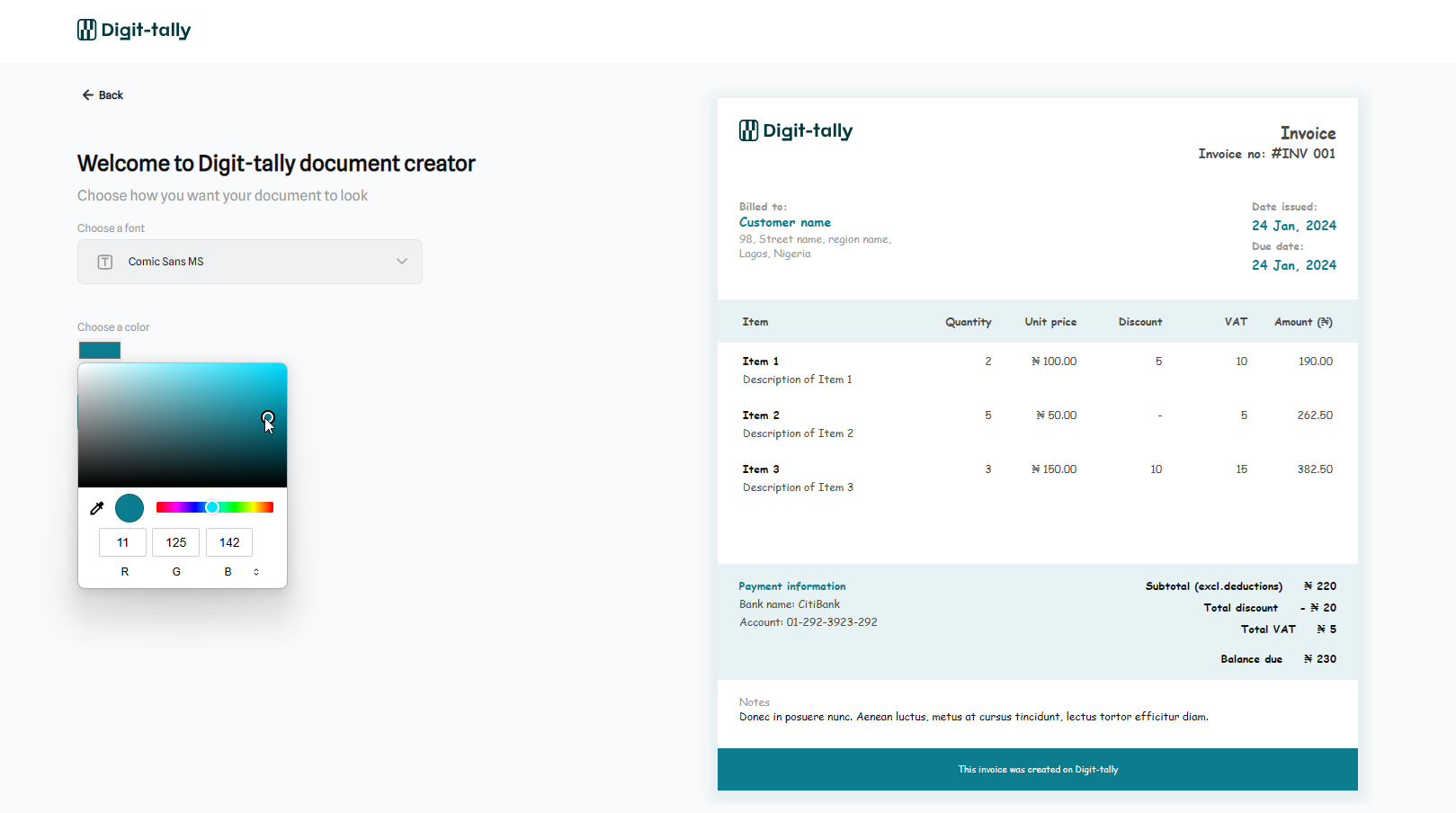This screenshot has height=813, width=1456.
Task: Click the R value field showing 11
Action: coord(122,542)
